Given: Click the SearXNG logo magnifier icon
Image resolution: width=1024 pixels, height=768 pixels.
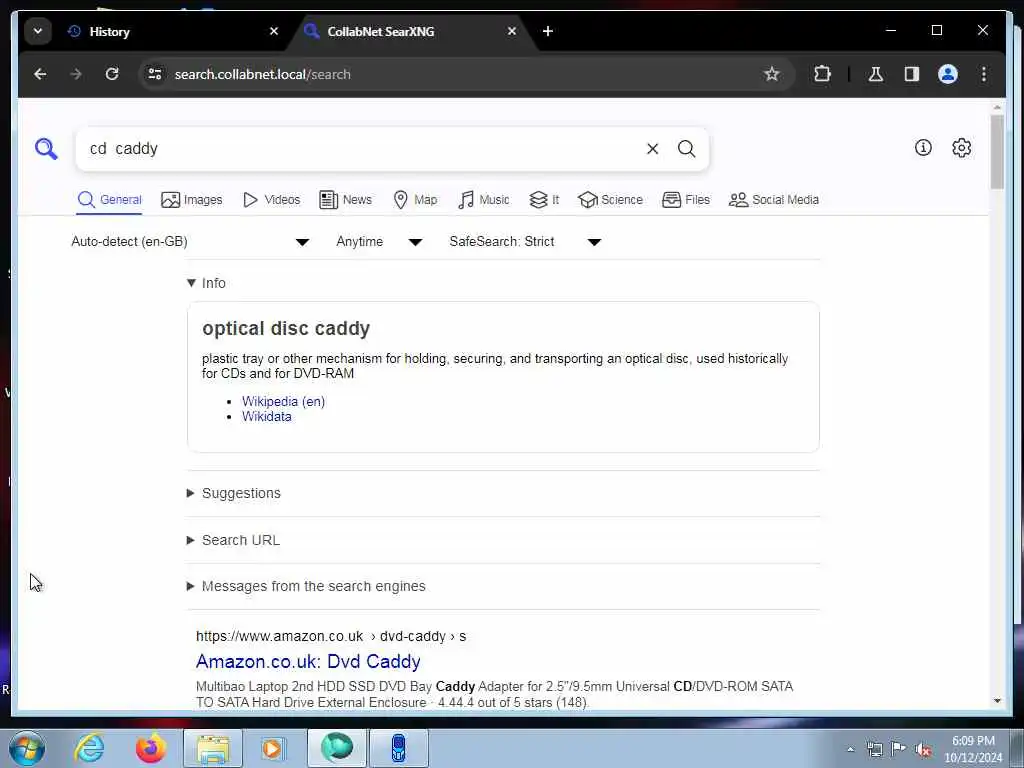Looking at the screenshot, I should 46,149.
